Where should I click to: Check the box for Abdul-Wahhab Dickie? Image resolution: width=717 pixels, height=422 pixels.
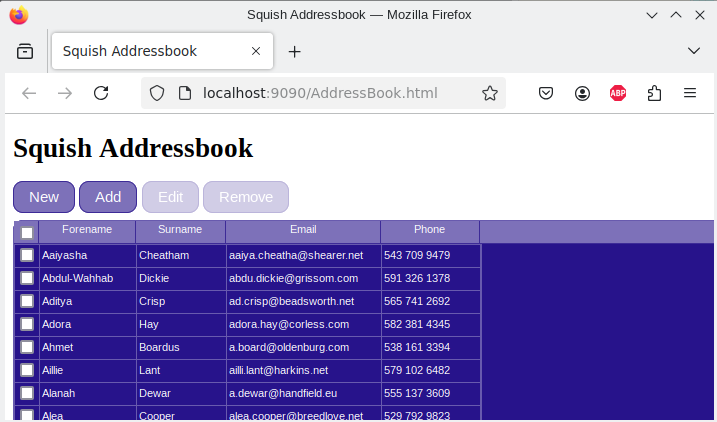pos(27,278)
